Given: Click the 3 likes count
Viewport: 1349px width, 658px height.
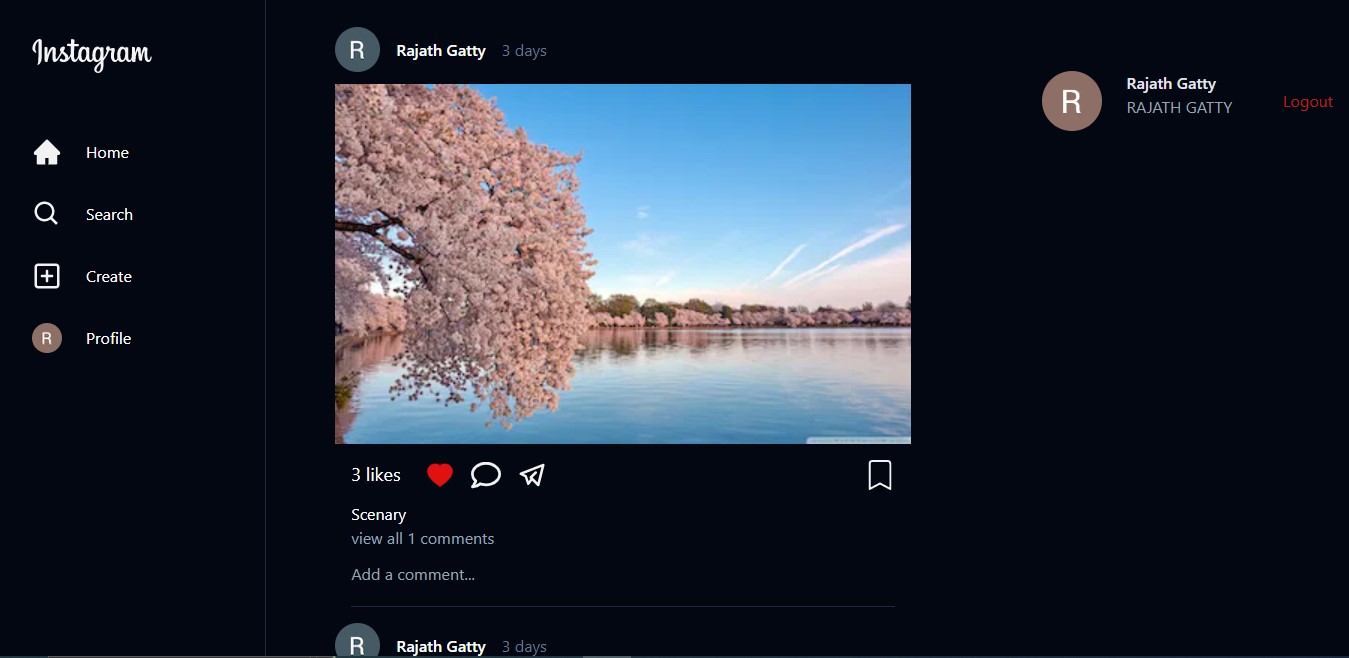Looking at the screenshot, I should pos(375,474).
